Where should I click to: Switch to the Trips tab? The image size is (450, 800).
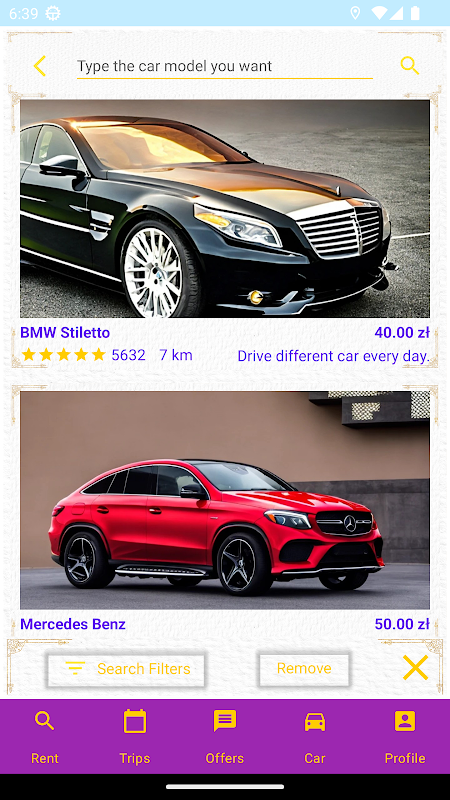pos(135,736)
